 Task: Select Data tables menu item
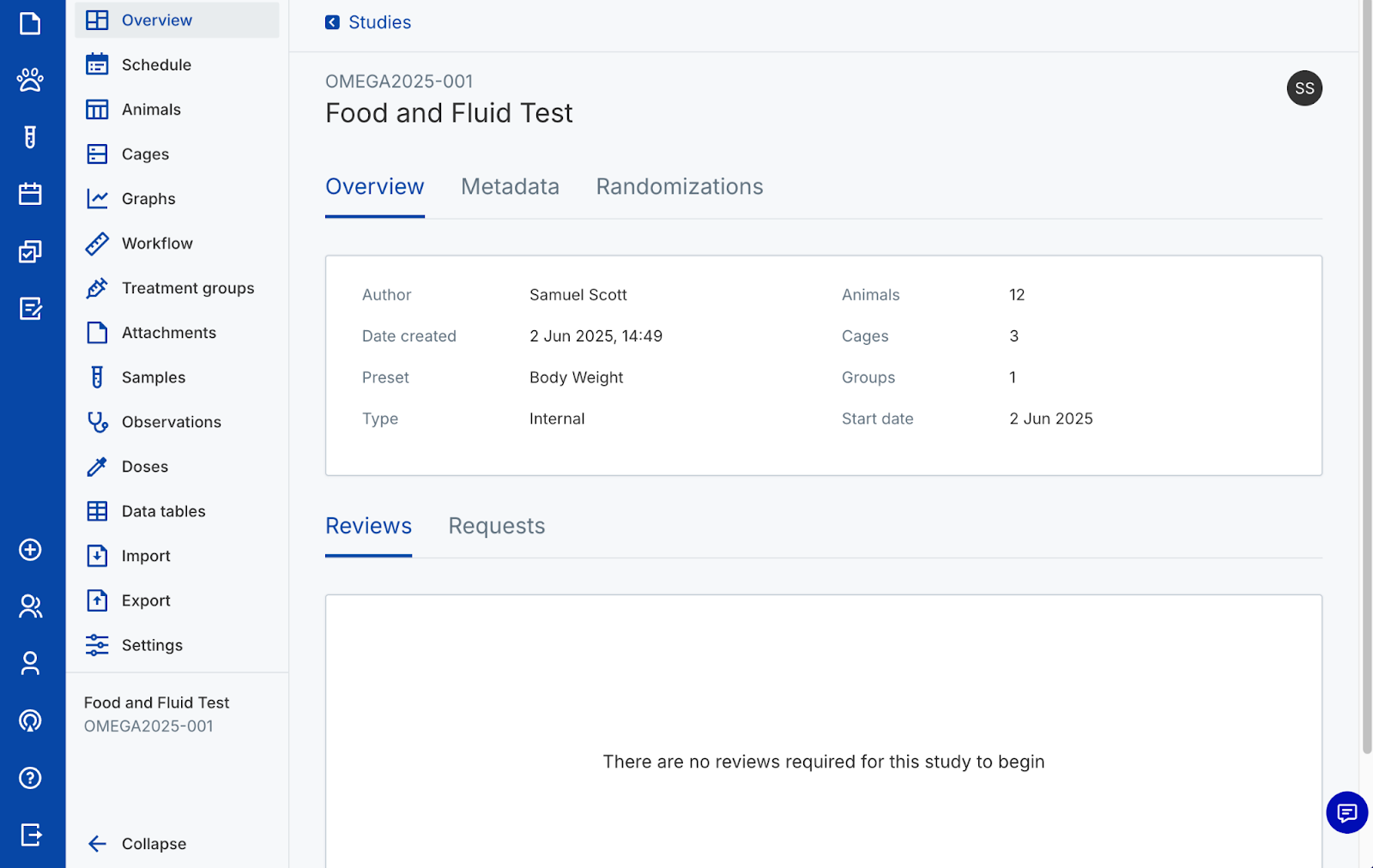[x=163, y=511]
